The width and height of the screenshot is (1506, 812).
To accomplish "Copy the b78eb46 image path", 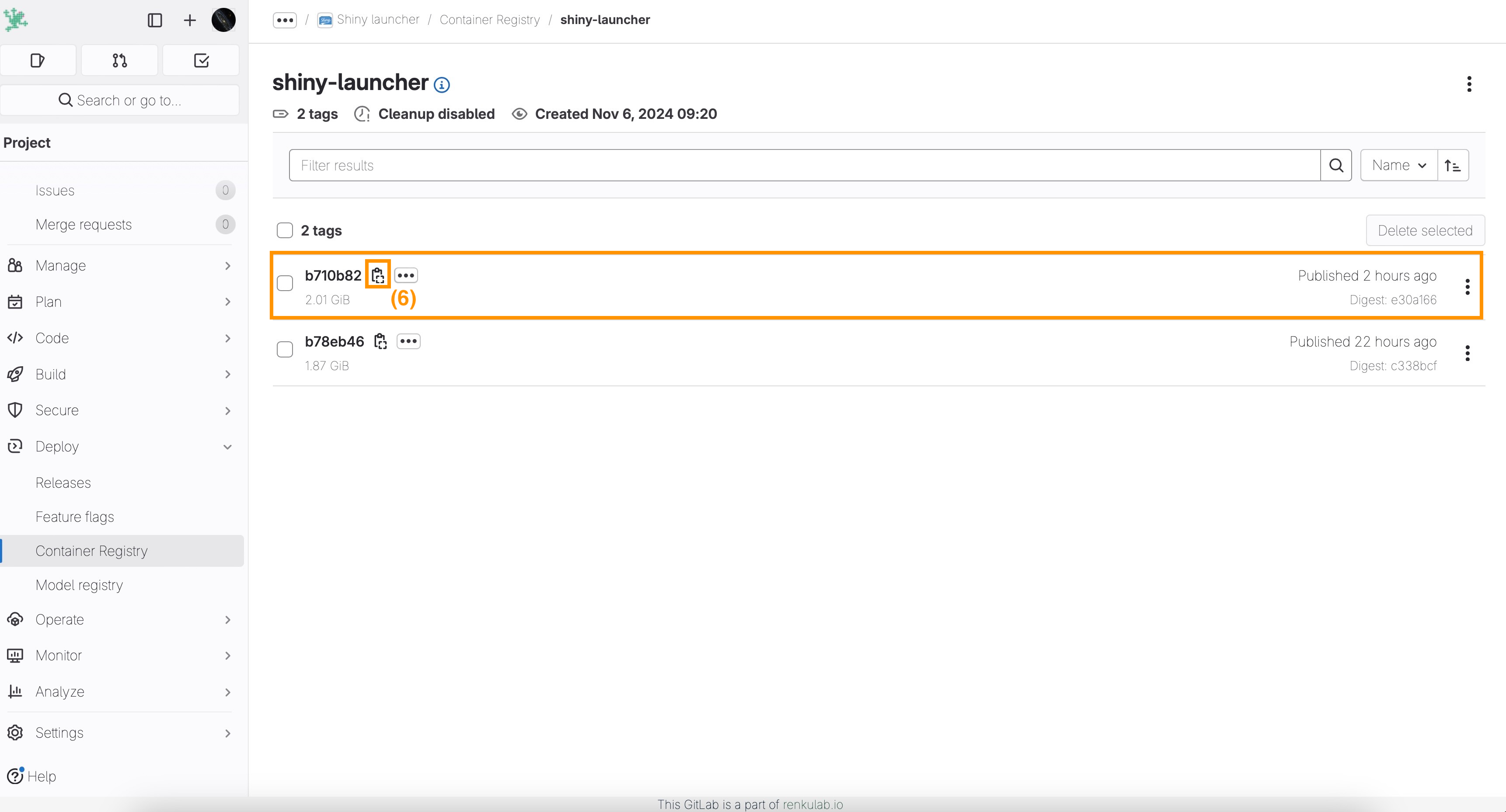I will coord(380,341).
